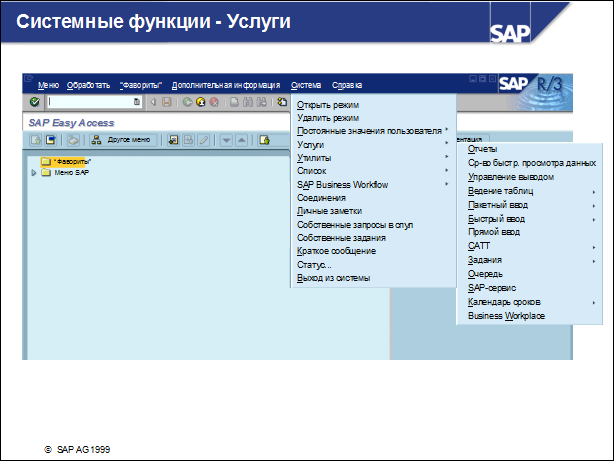Click the Save diskette icon

(167, 102)
